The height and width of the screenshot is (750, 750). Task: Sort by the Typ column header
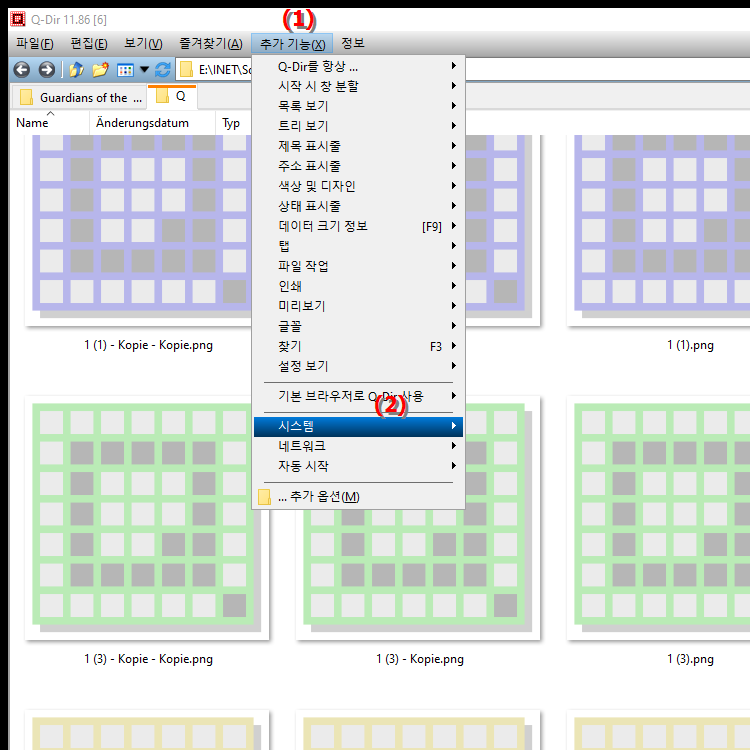pyautogui.click(x=233, y=123)
